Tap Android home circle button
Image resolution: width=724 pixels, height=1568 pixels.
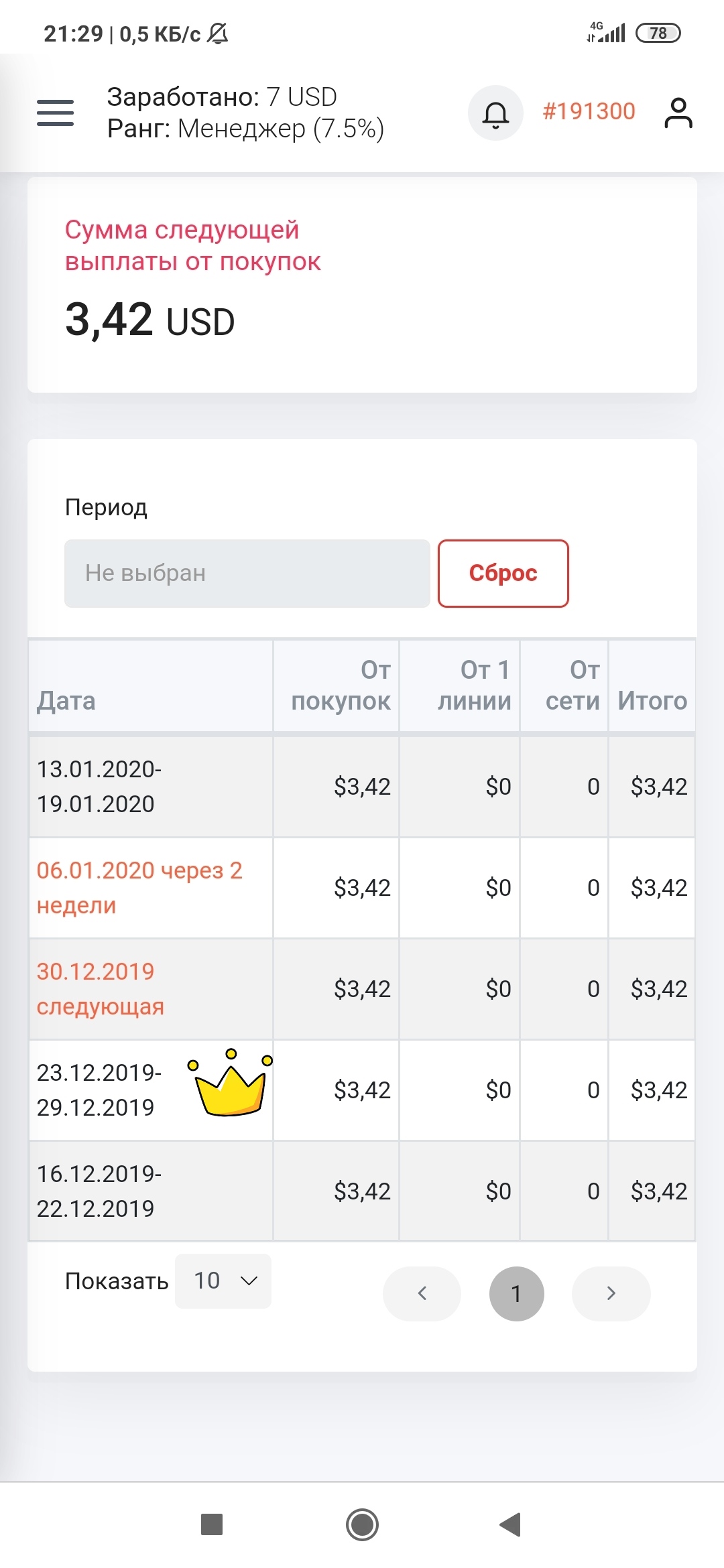(x=362, y=1524)
